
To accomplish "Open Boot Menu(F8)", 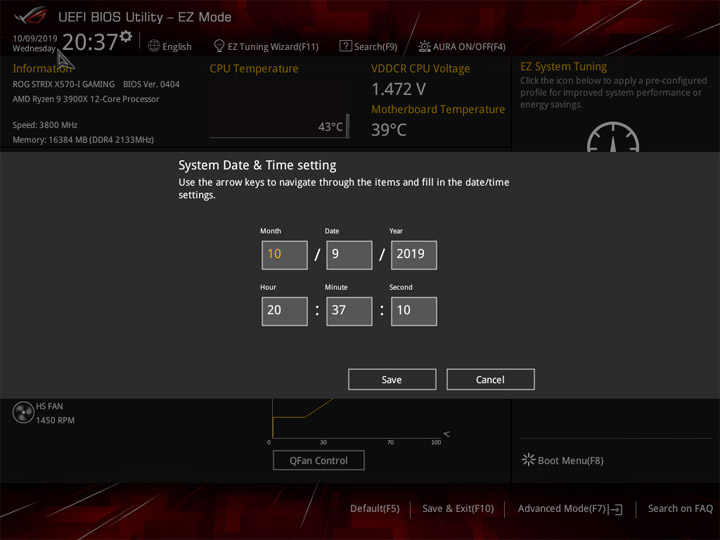I will (x=570, y=460).
